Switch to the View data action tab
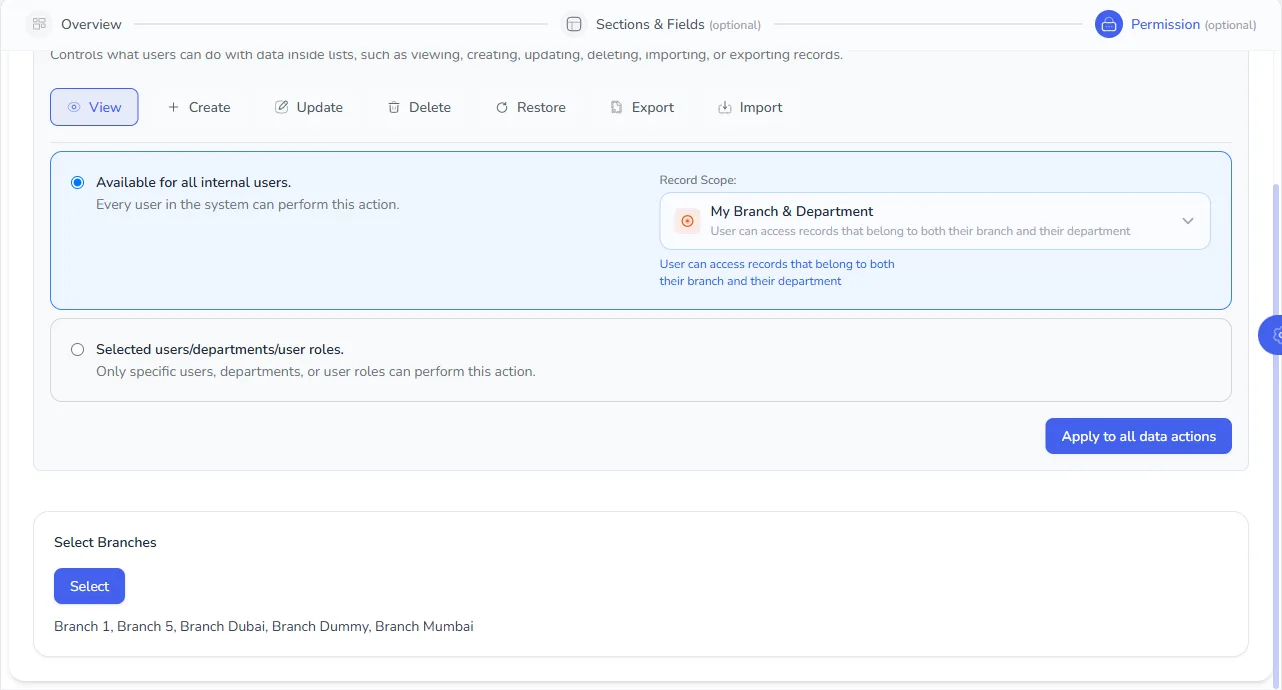 [94, 107]
